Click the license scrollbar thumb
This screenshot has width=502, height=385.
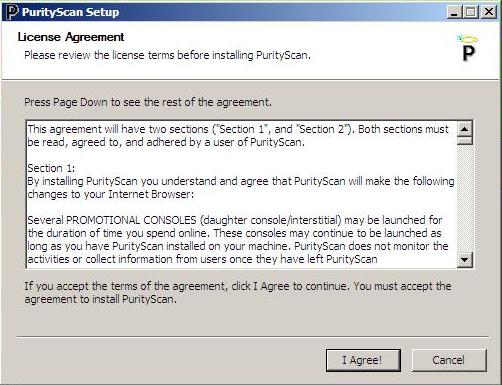465,140
